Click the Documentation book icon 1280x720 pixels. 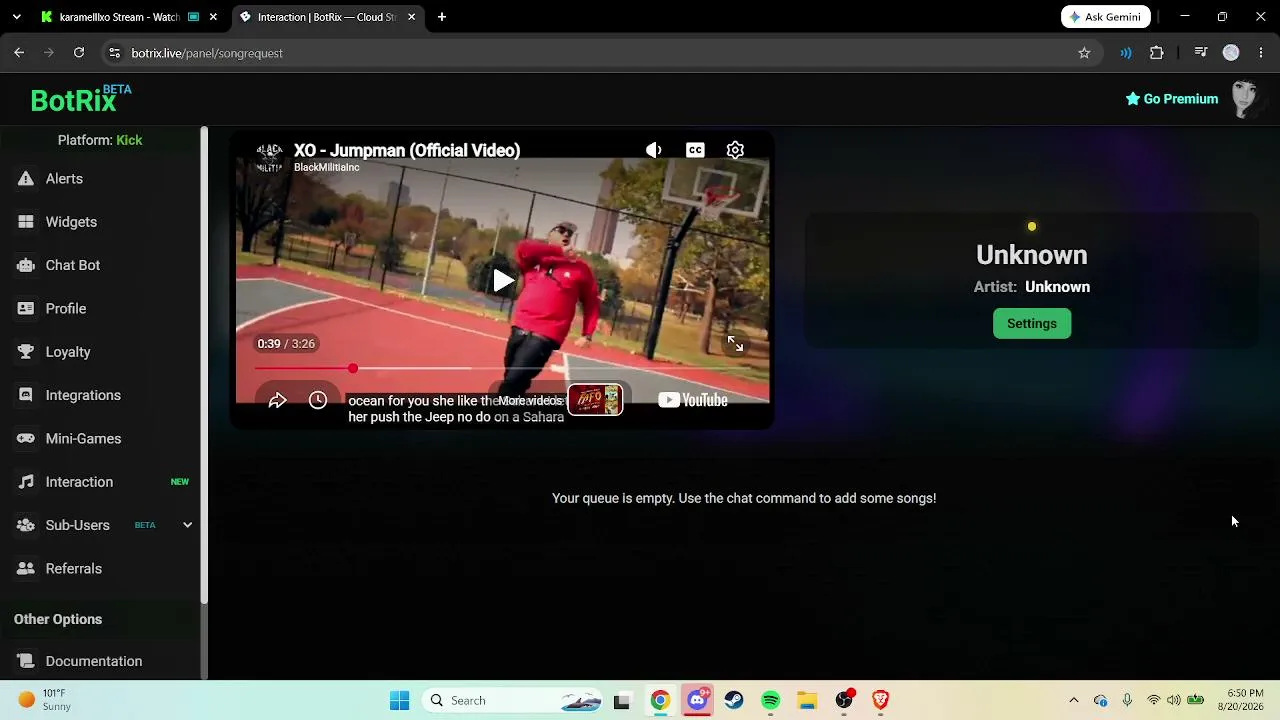pos(26,661)
